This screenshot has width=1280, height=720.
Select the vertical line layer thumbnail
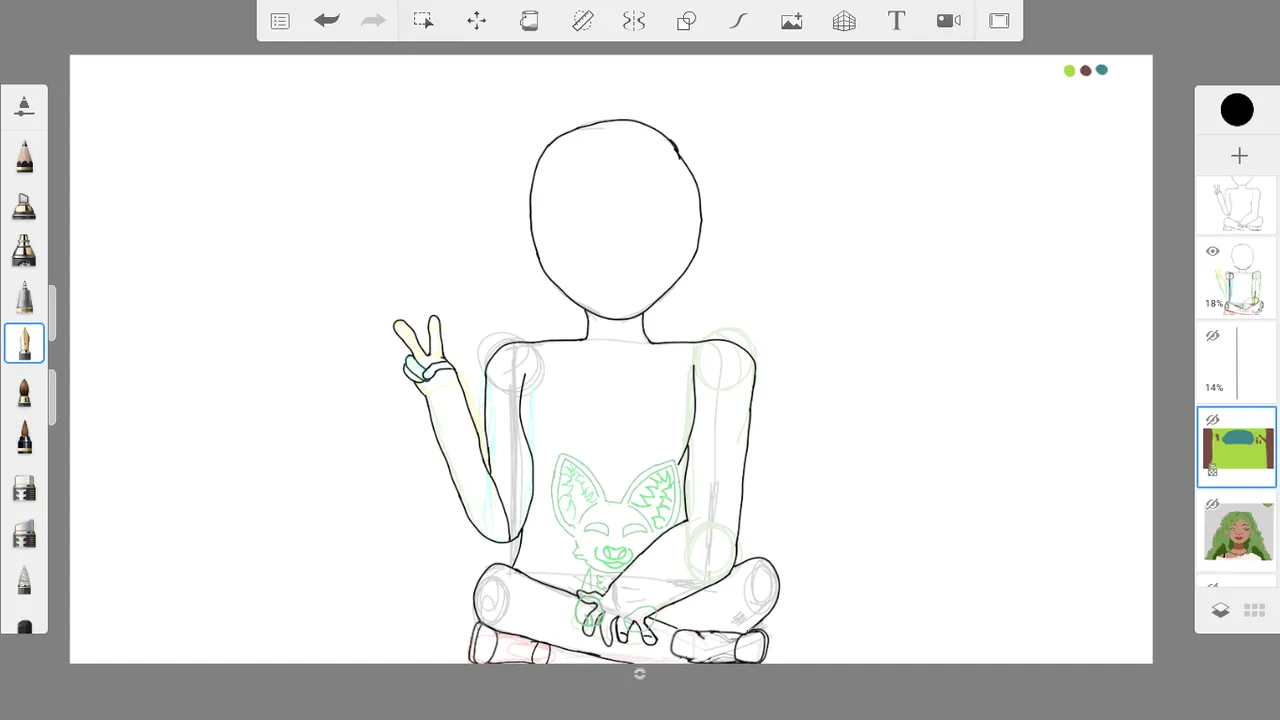click(x=1237, y=362)
